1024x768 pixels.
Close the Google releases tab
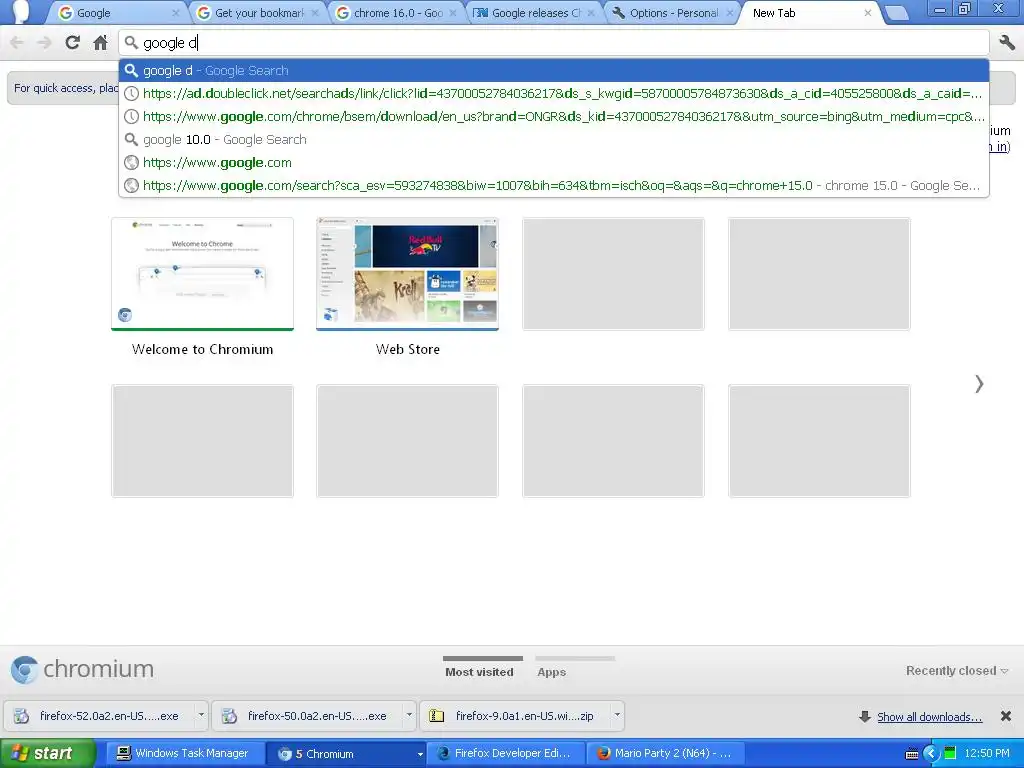tap(591, 13)
